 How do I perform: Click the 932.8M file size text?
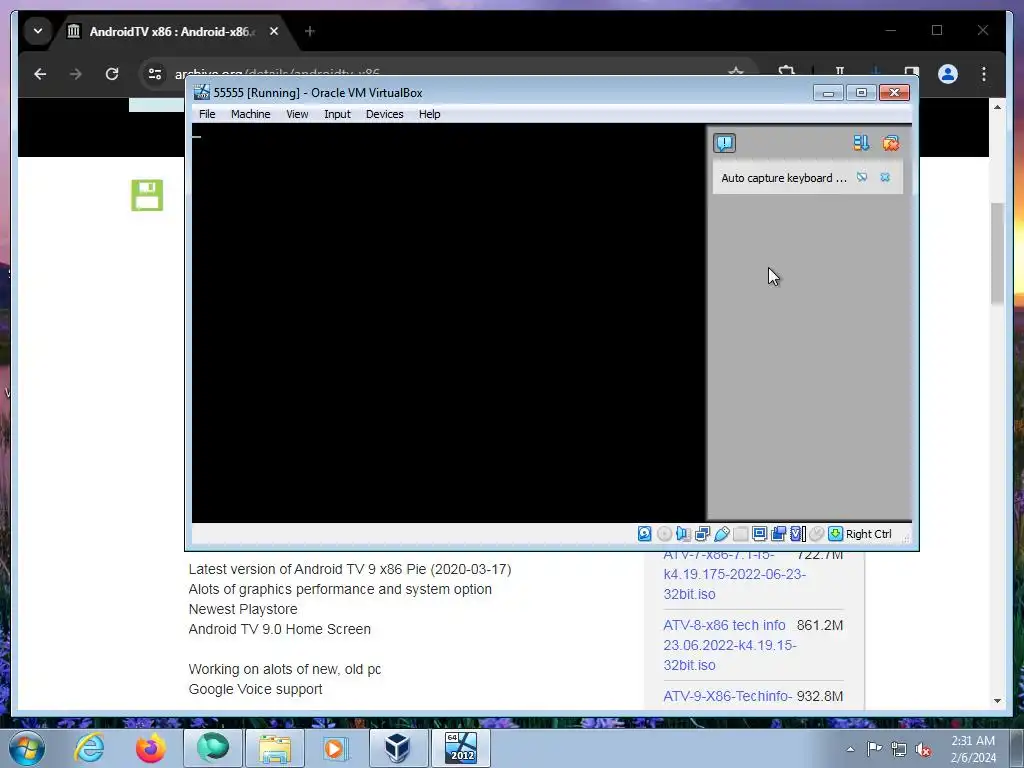tap(820, 696)
